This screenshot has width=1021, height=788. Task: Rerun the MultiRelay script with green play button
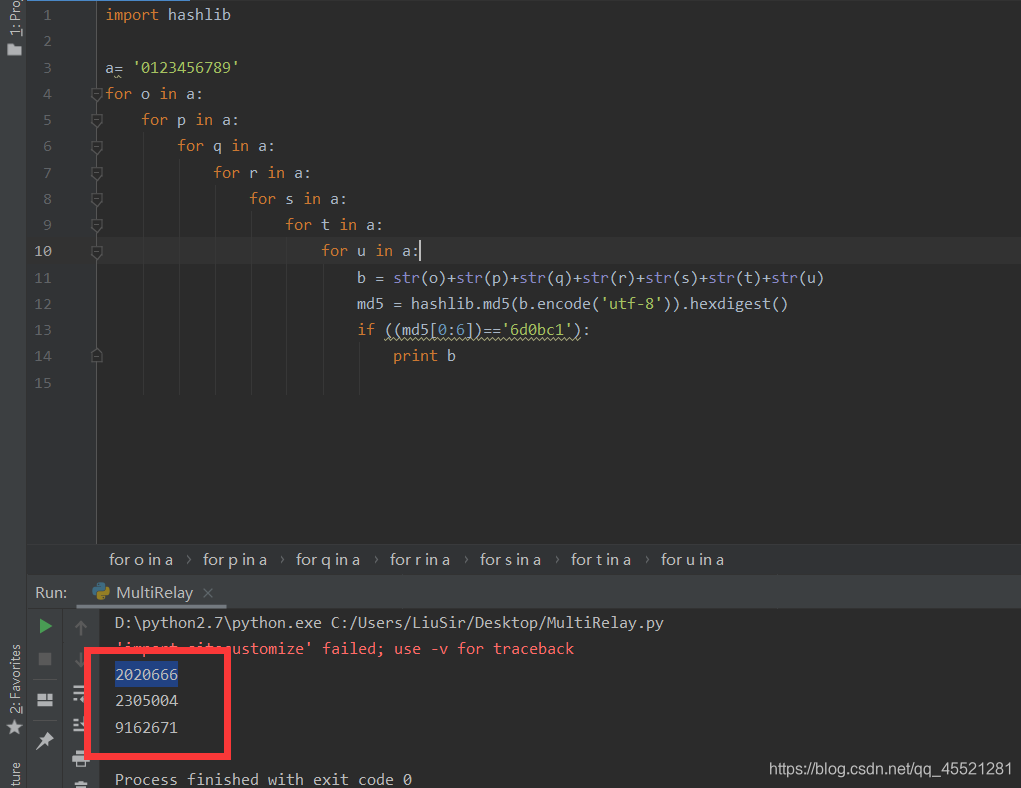point(46,626)
